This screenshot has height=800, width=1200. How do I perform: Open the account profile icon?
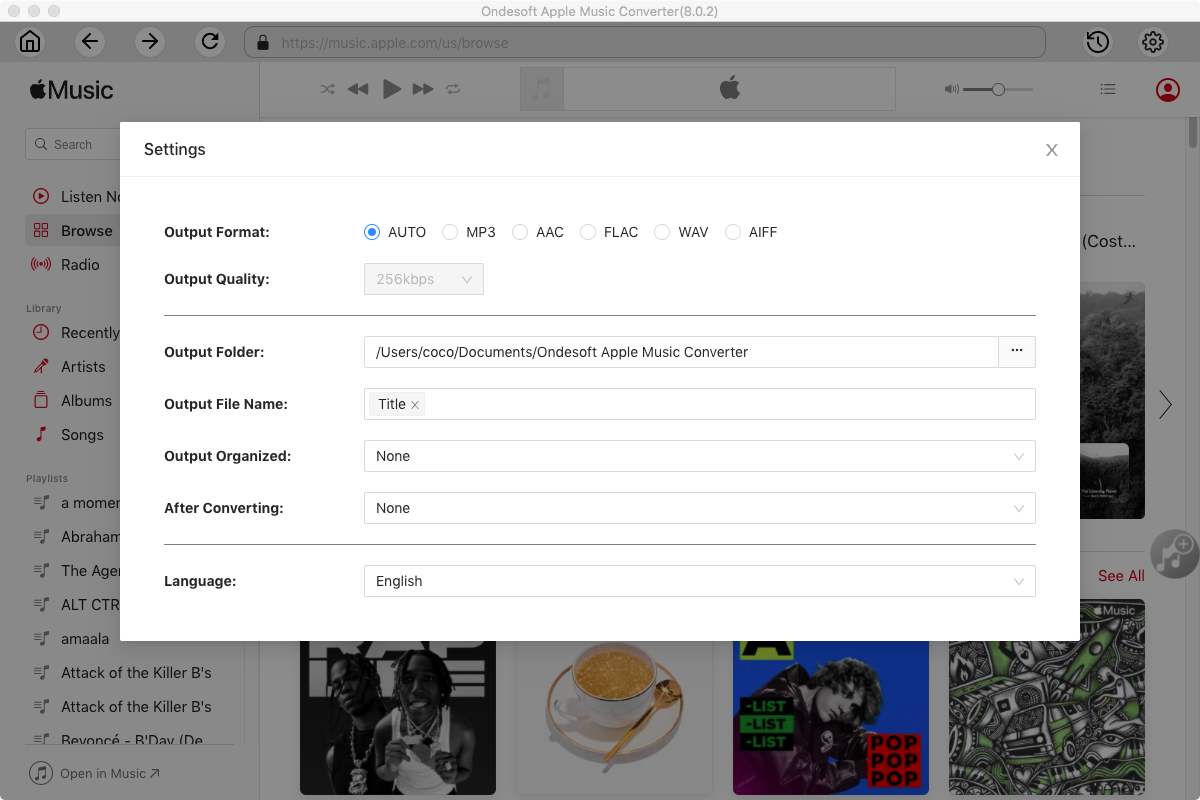coord(1167,90)
